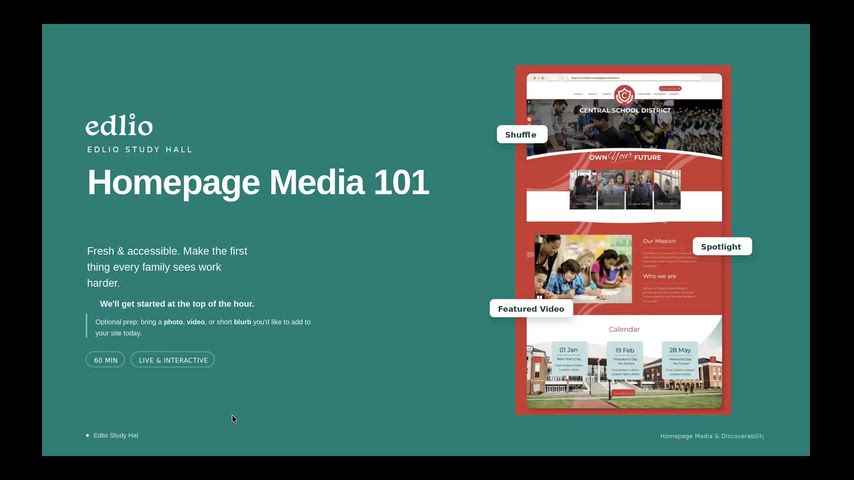Click the Our Mission heading
Image resolution: width=854 pixels, height=480 pixels.
pos(659,241)
